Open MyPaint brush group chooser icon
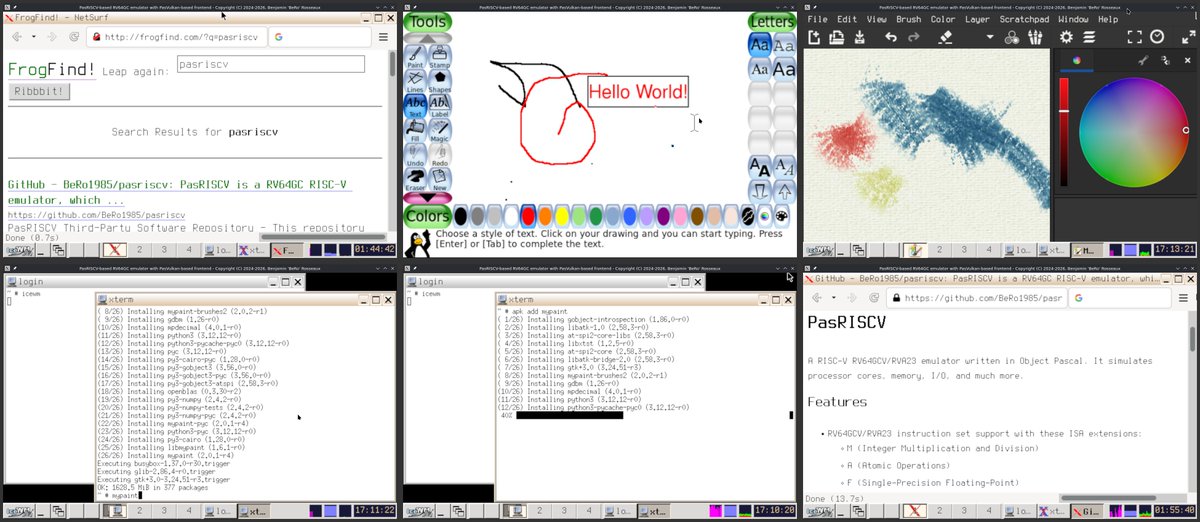This screenshot has height=522, width=1200. pyautogui.click(x=1034, y=37)
